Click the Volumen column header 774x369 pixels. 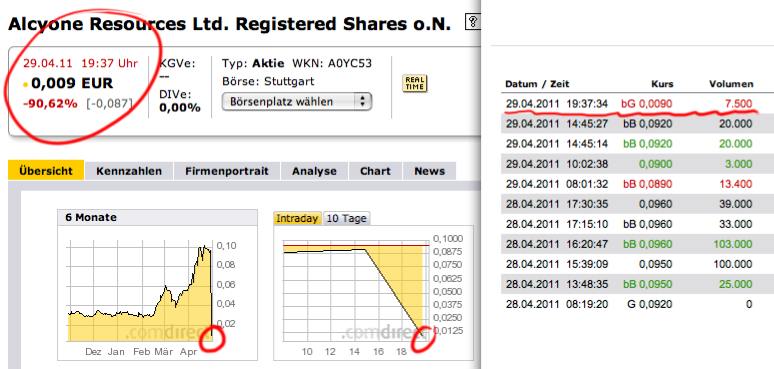pyautogui.click(x=732, y=84)
